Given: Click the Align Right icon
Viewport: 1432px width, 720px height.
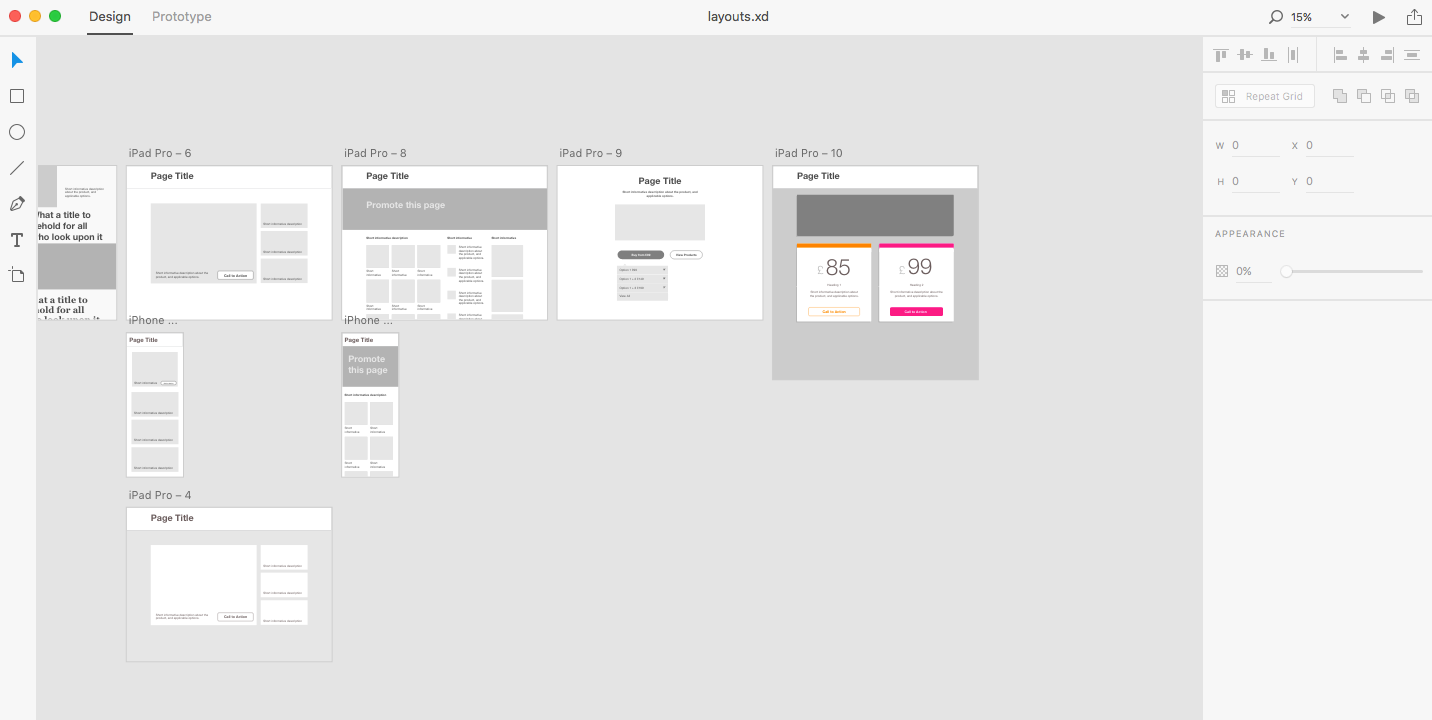Looking at the screenshot, I should click(1387, 55).
